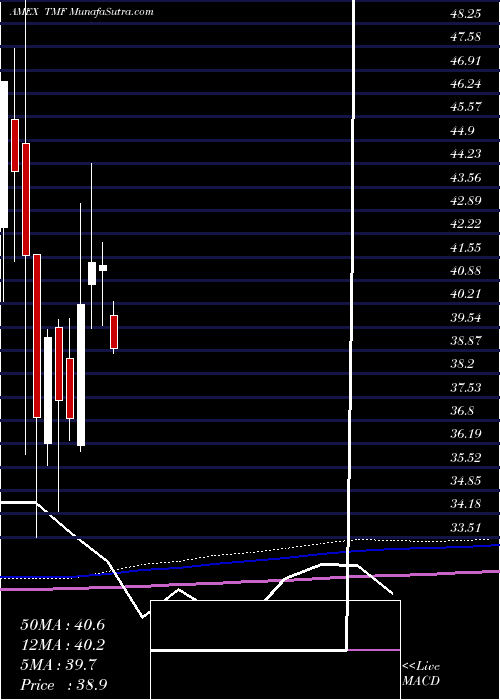Click the 37.53 price axis label

pyautogui.click(x=465, y=387)
